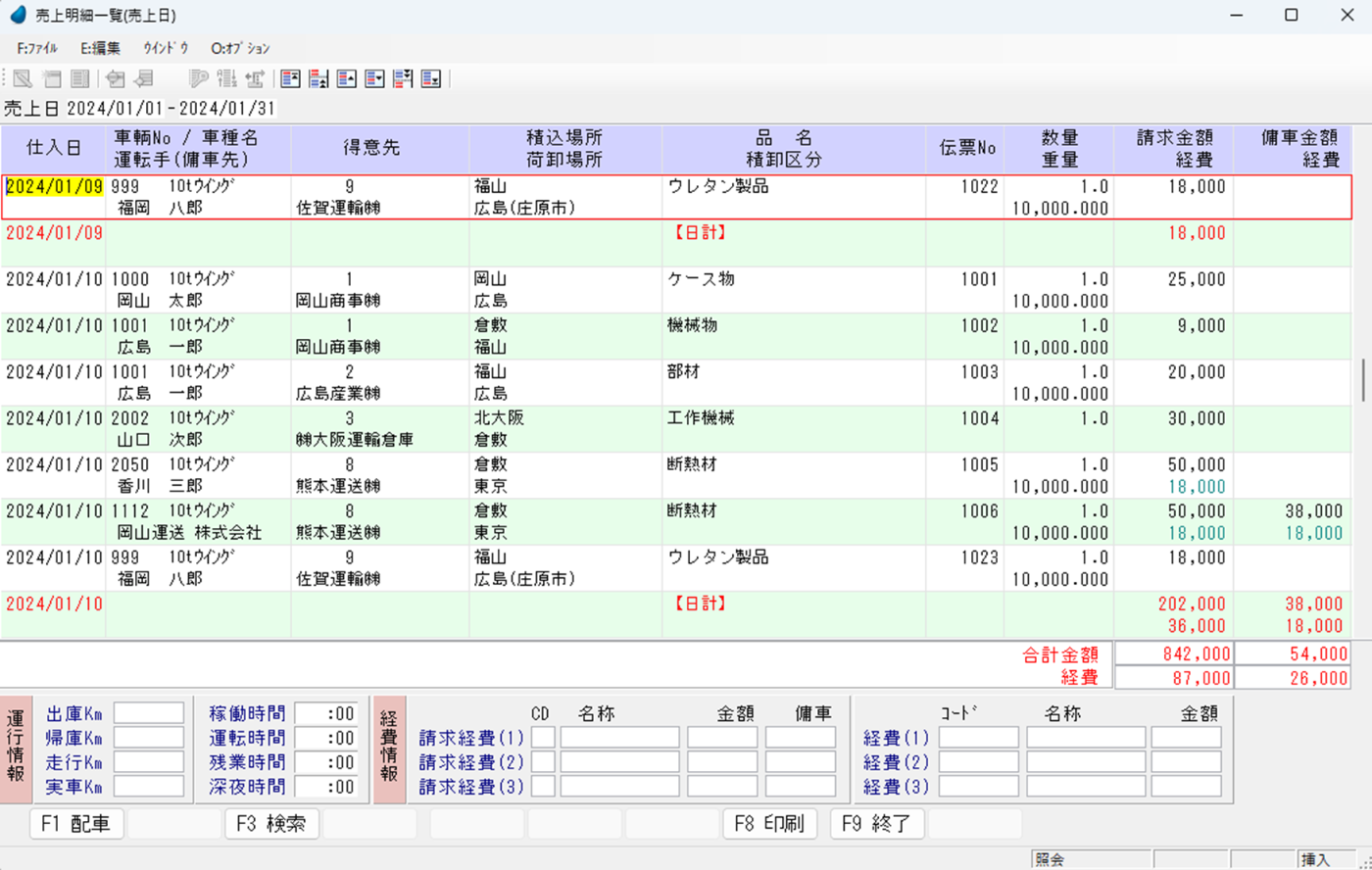Jump to last record using toolbar icon
This screenshot has height=870, width=1372.
[430, 79]
